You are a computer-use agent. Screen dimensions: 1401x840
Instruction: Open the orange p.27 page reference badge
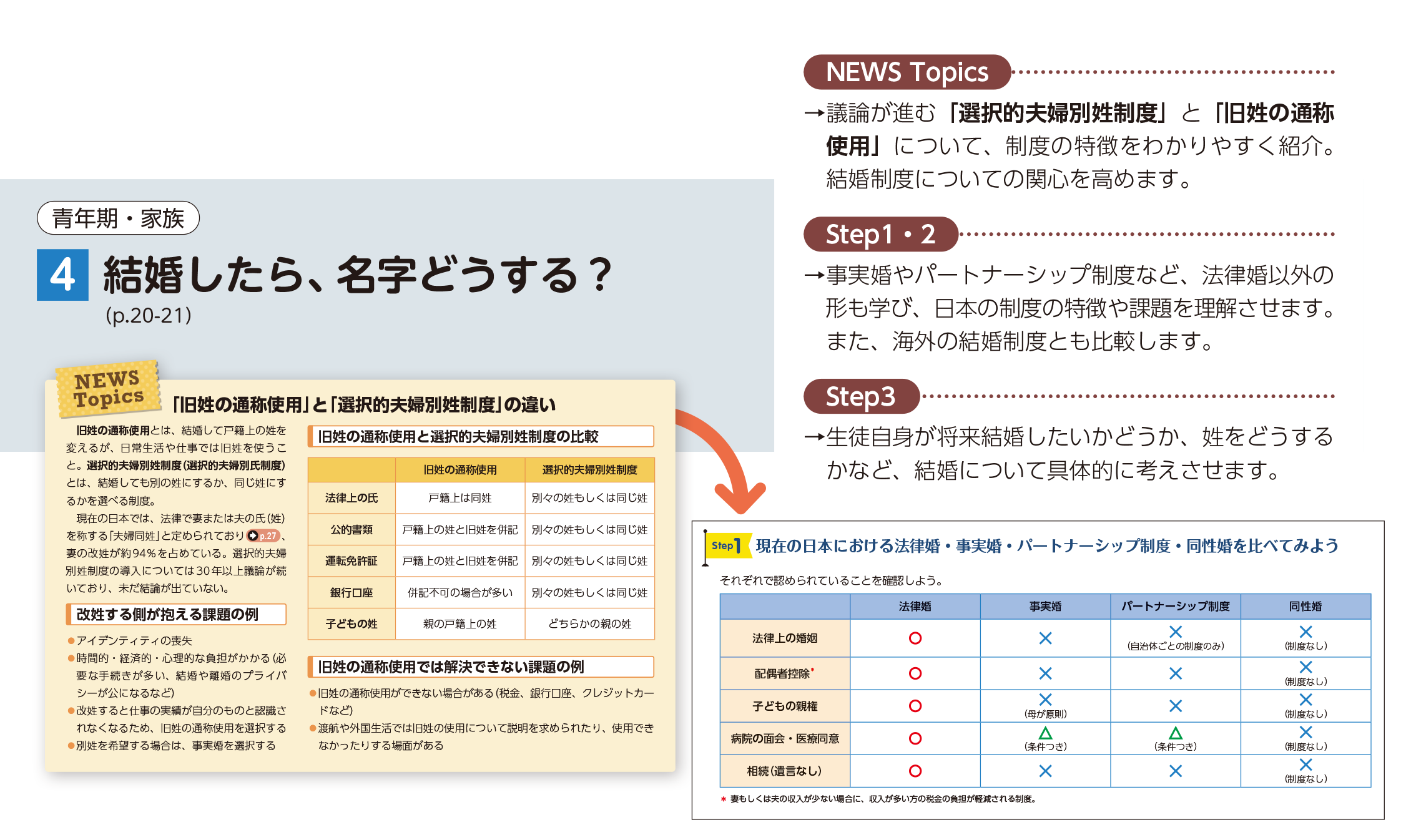pyautogui.click(x=263, y=535)
